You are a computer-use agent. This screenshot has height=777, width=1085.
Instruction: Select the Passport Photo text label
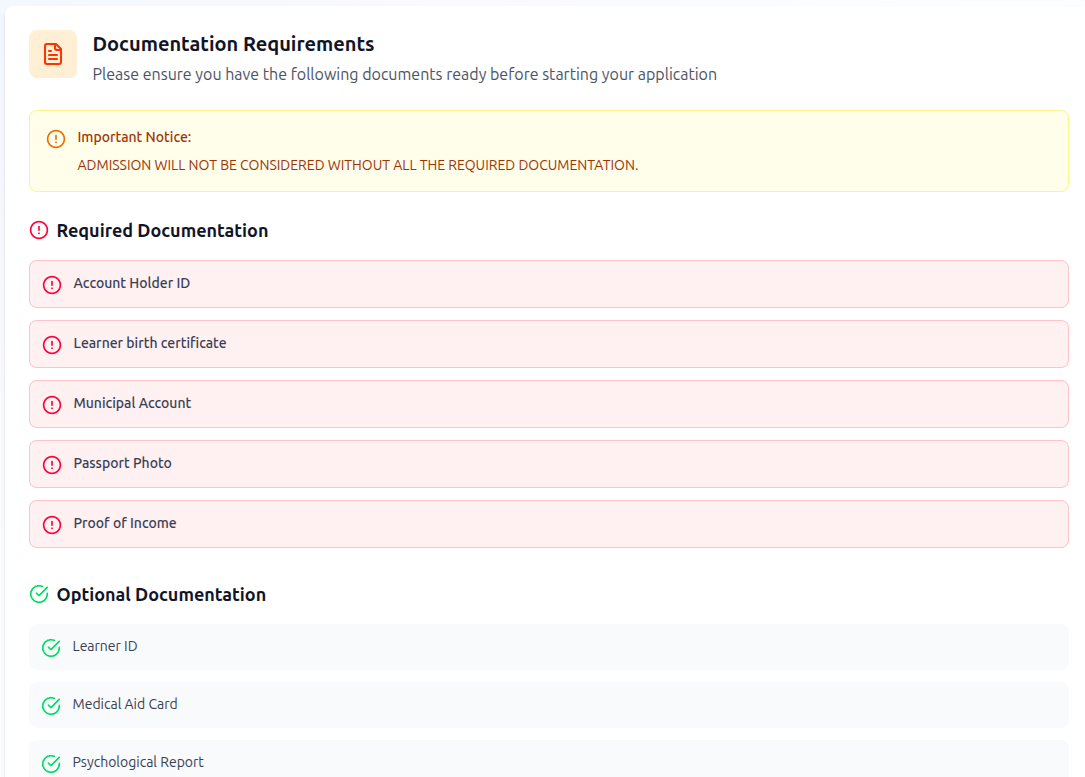(122, 463)
